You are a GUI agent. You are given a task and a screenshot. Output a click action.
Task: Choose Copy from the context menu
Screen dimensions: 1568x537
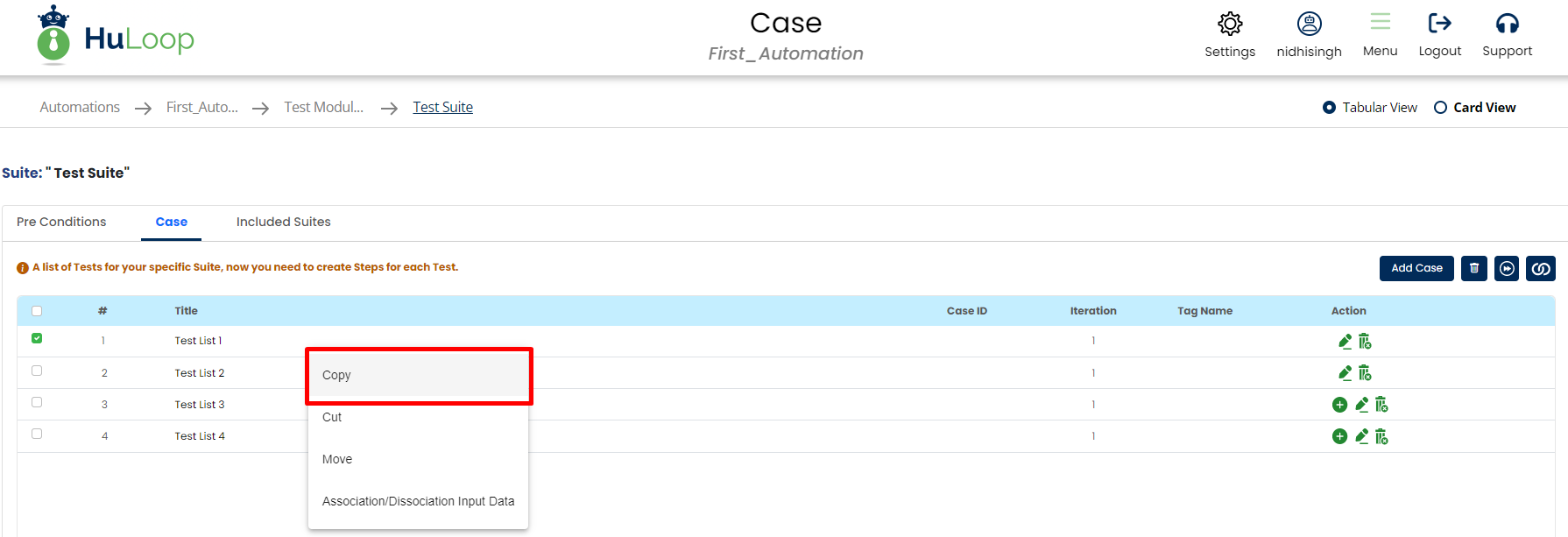point(336,375)
